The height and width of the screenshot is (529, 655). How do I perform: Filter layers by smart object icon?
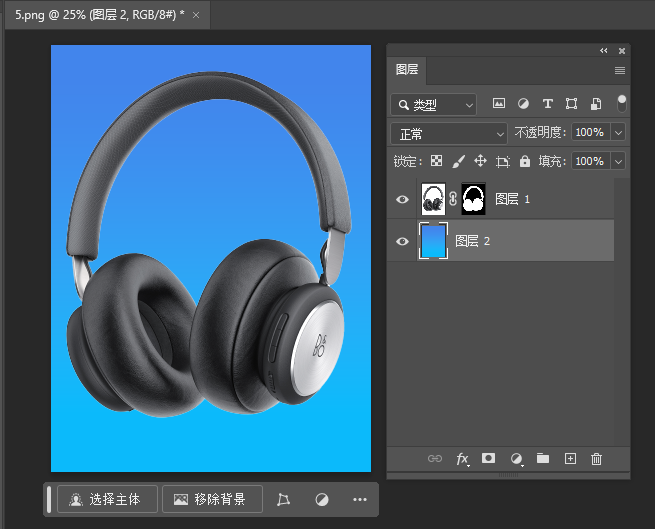[x=596, y=103]
